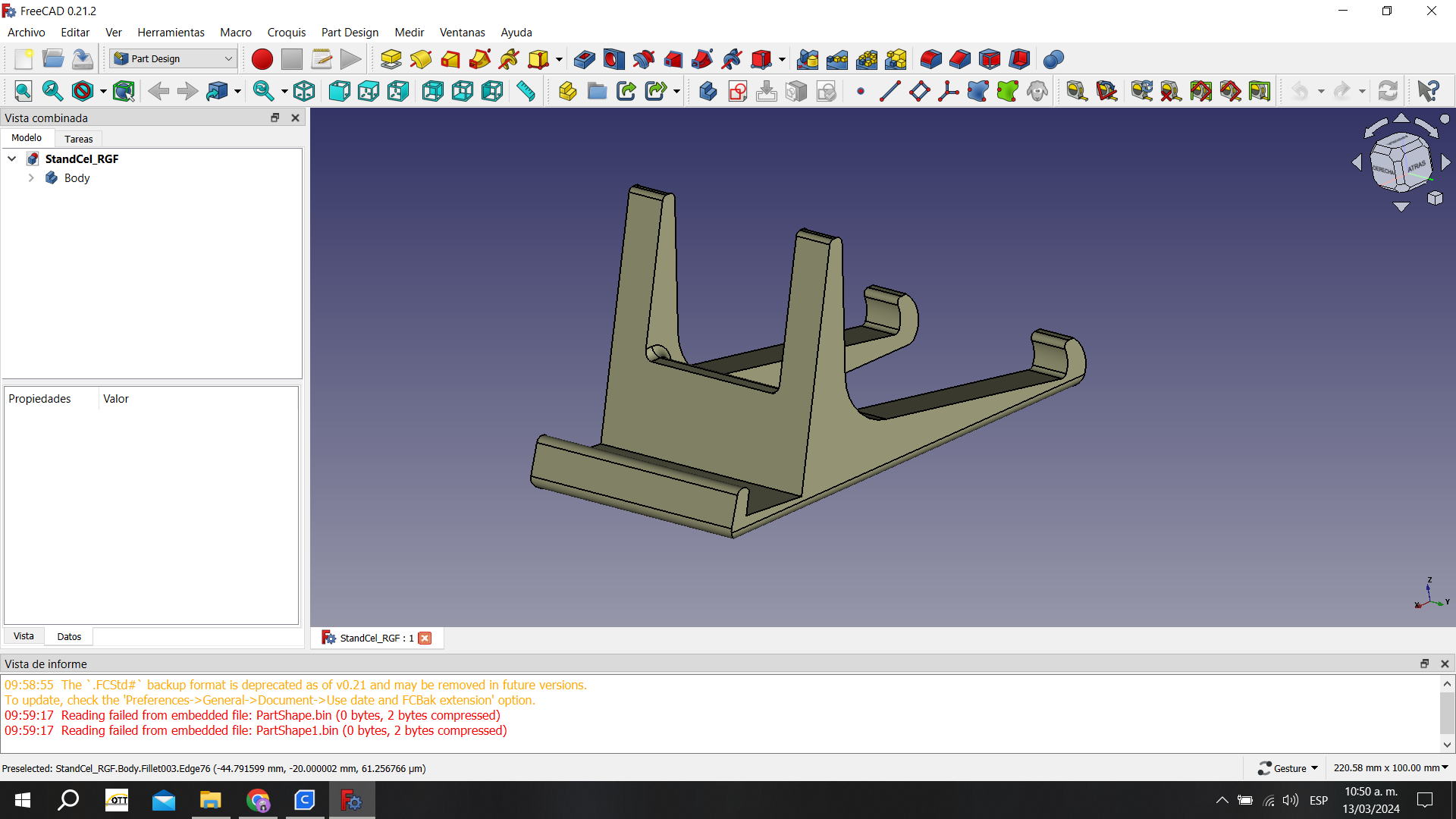Switch to the Tareas tab

point(78,139)
